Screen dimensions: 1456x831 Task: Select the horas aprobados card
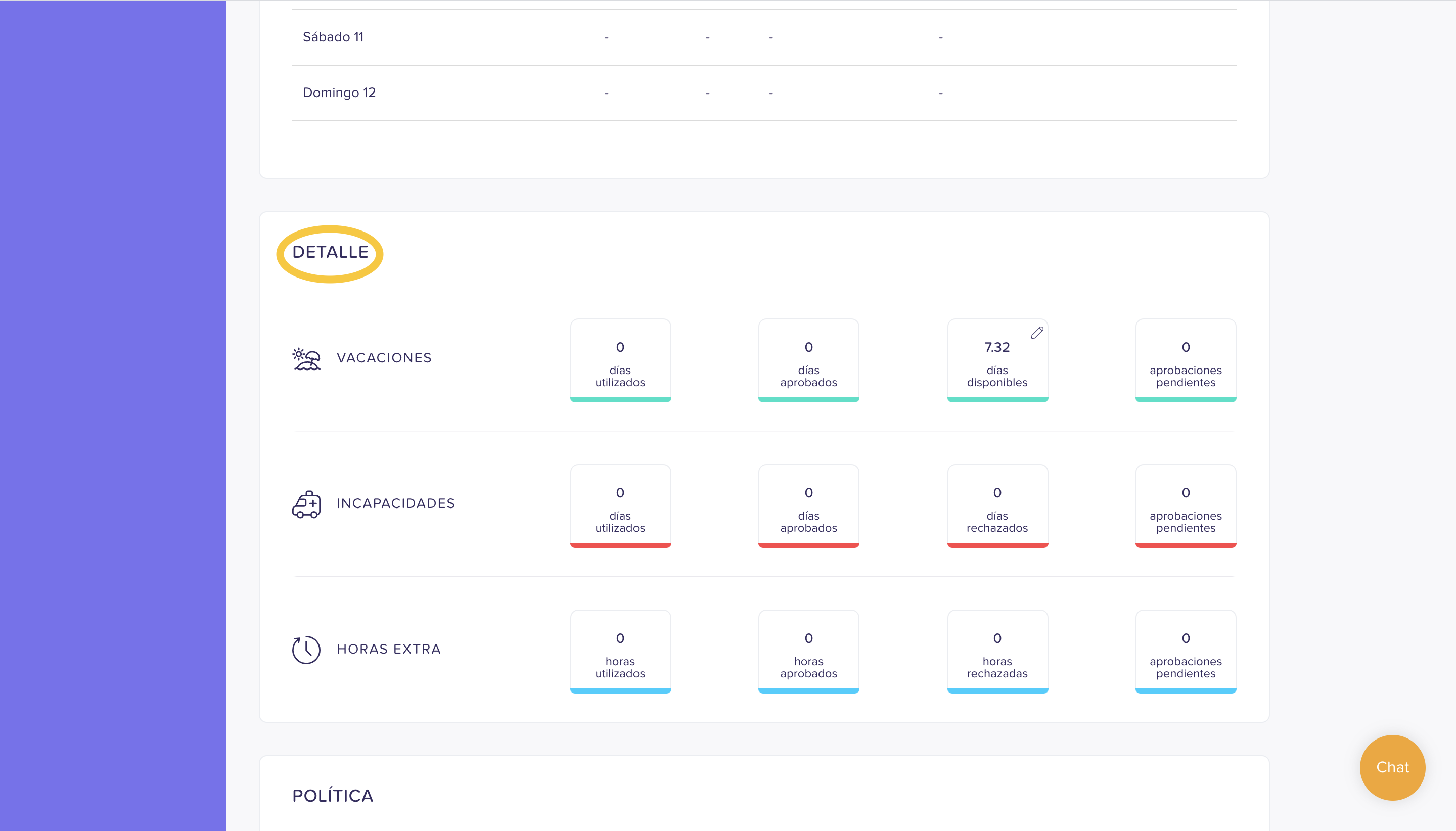(x=809, y=651)
